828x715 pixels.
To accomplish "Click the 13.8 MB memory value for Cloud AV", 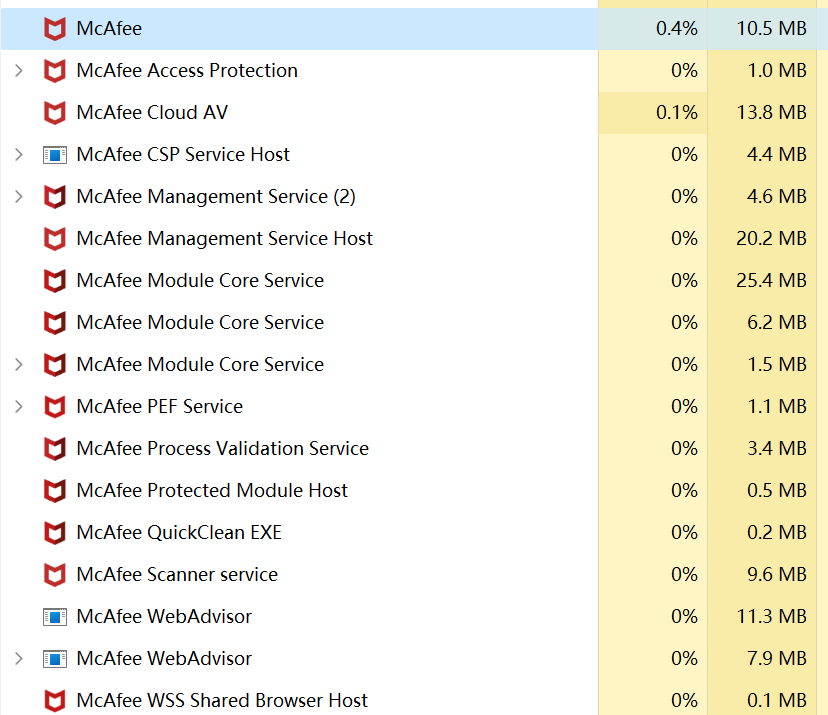I will [771, 113].
